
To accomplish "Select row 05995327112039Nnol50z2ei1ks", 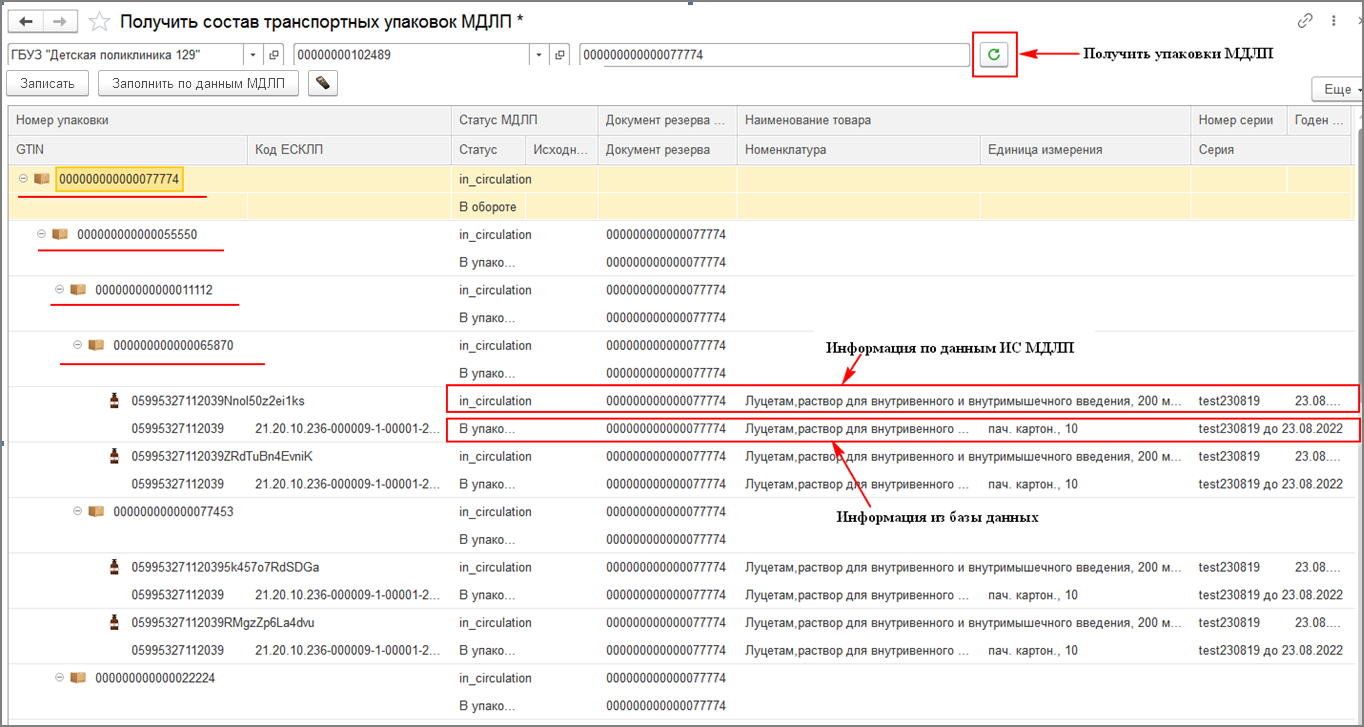I will point(680,414).
